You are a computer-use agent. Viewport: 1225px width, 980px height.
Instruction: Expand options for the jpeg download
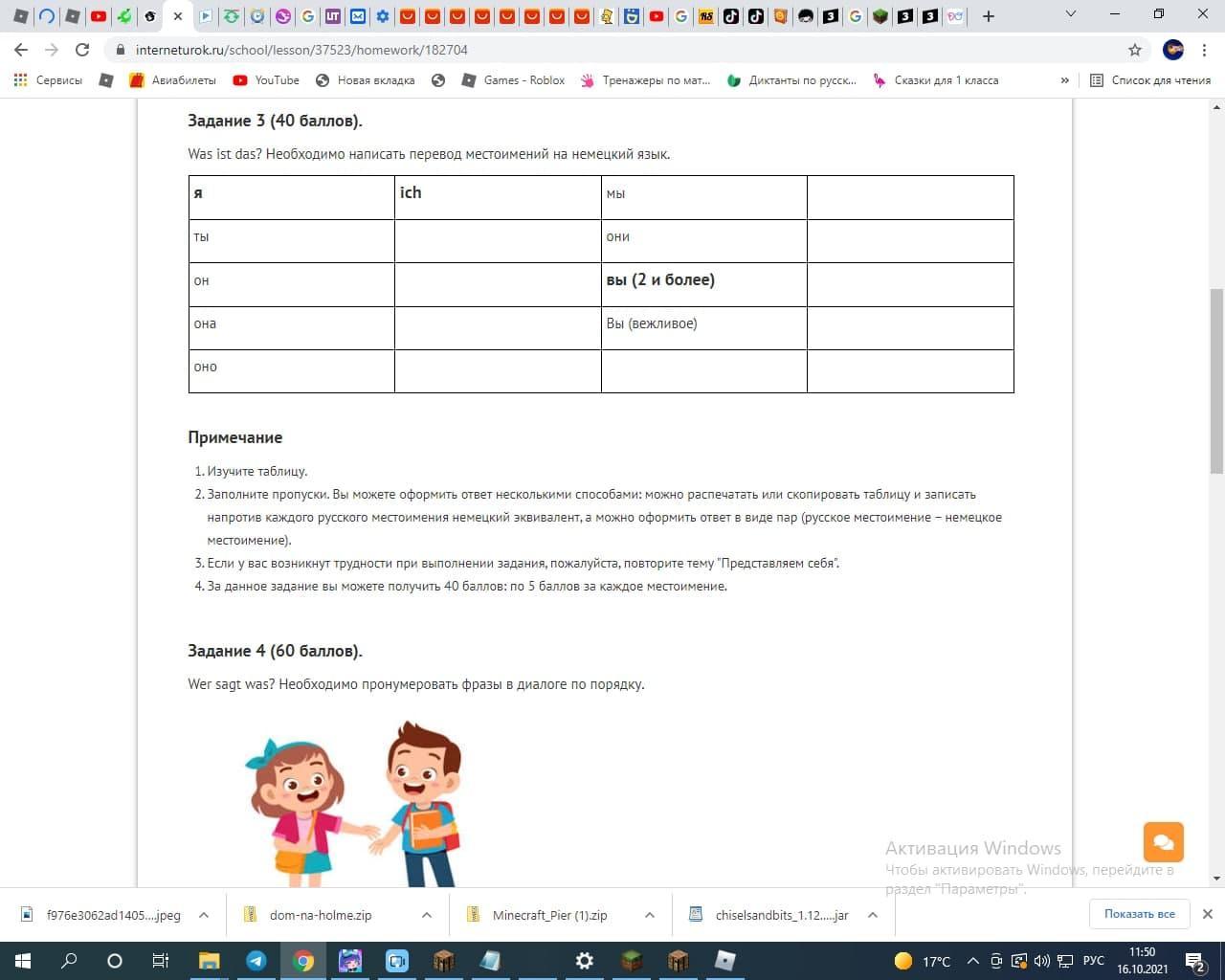pyautogui.click(x=204, y=915)
